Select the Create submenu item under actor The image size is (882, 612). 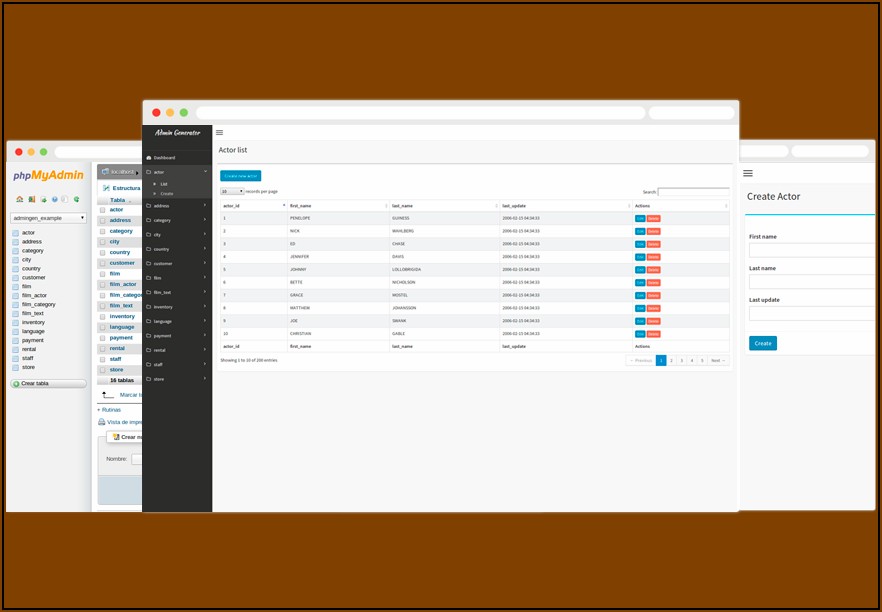tap(166, 193)
